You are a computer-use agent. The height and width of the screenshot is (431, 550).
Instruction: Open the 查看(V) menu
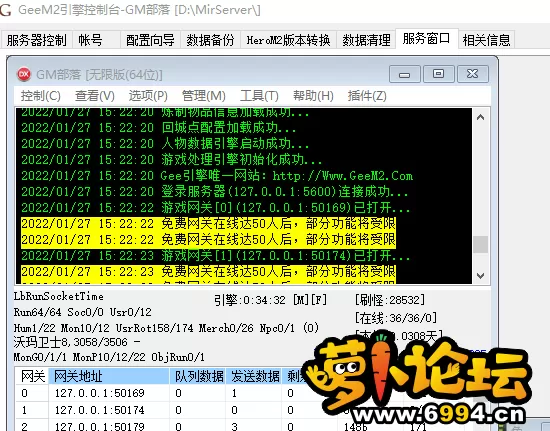click(95, 96)
